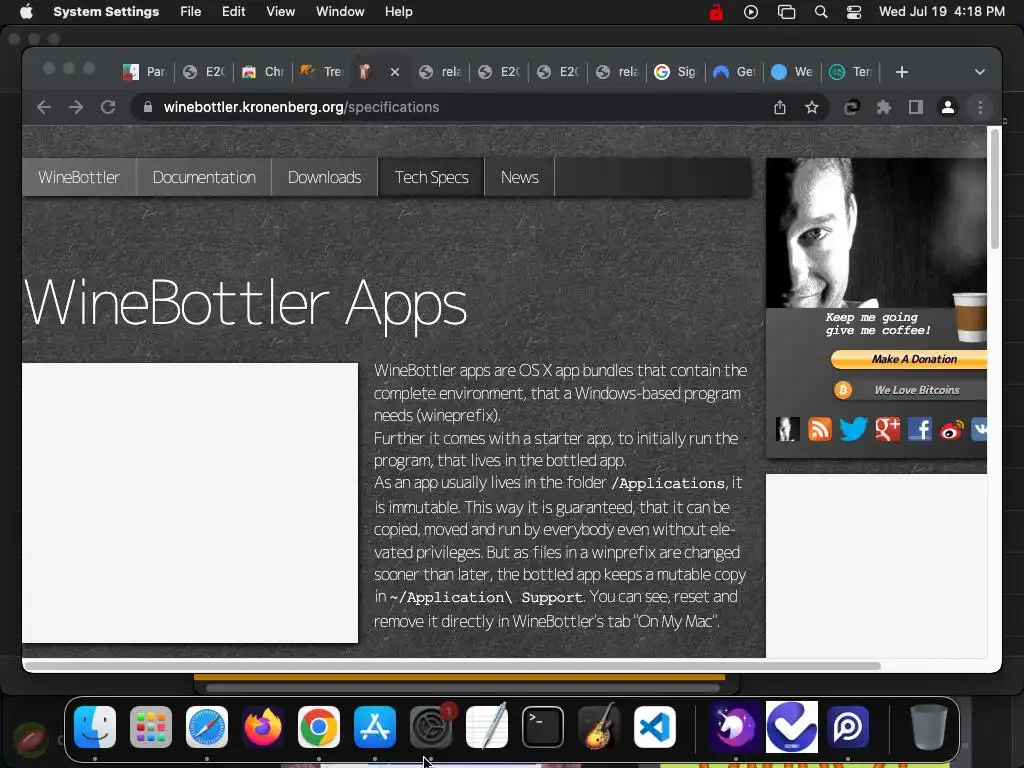Open App Store from the Dock
This screenshot has width=1024, height=768.
click(x=375, y=726)
